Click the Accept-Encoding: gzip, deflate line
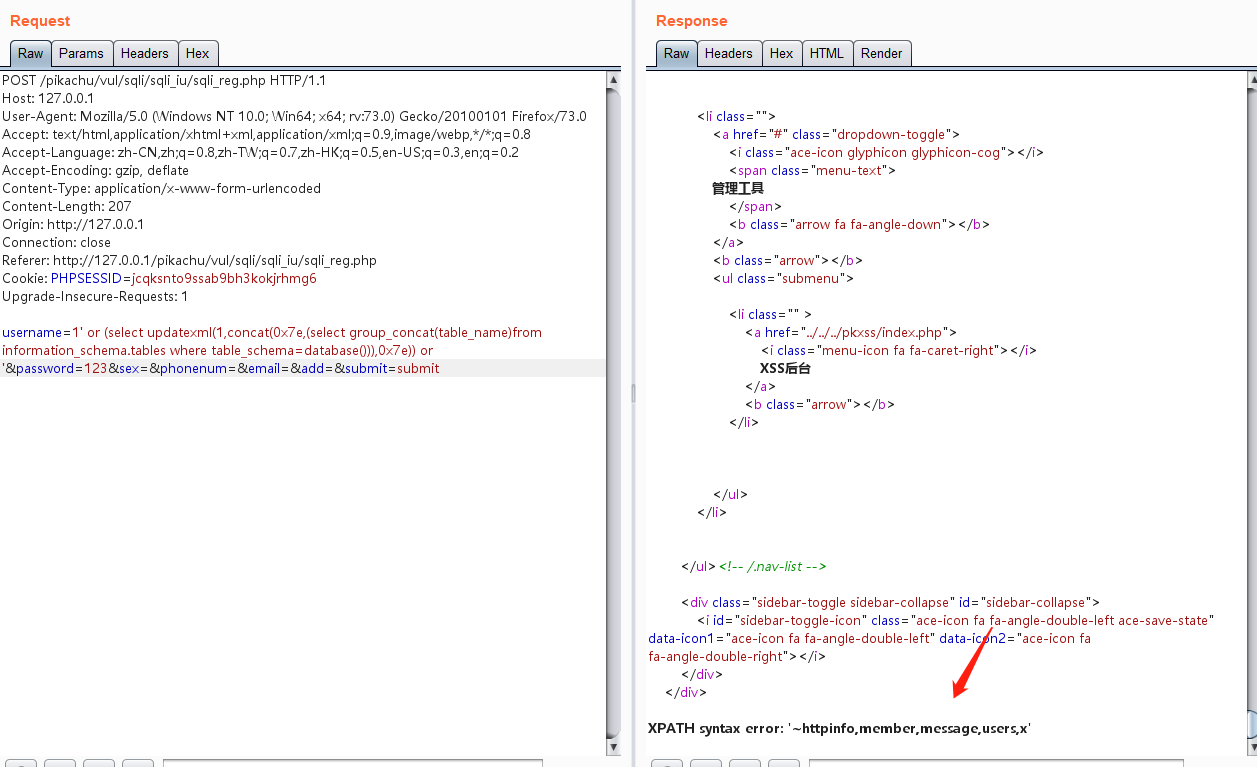This screenshot has height=767, width=1257. coord(95,170)
